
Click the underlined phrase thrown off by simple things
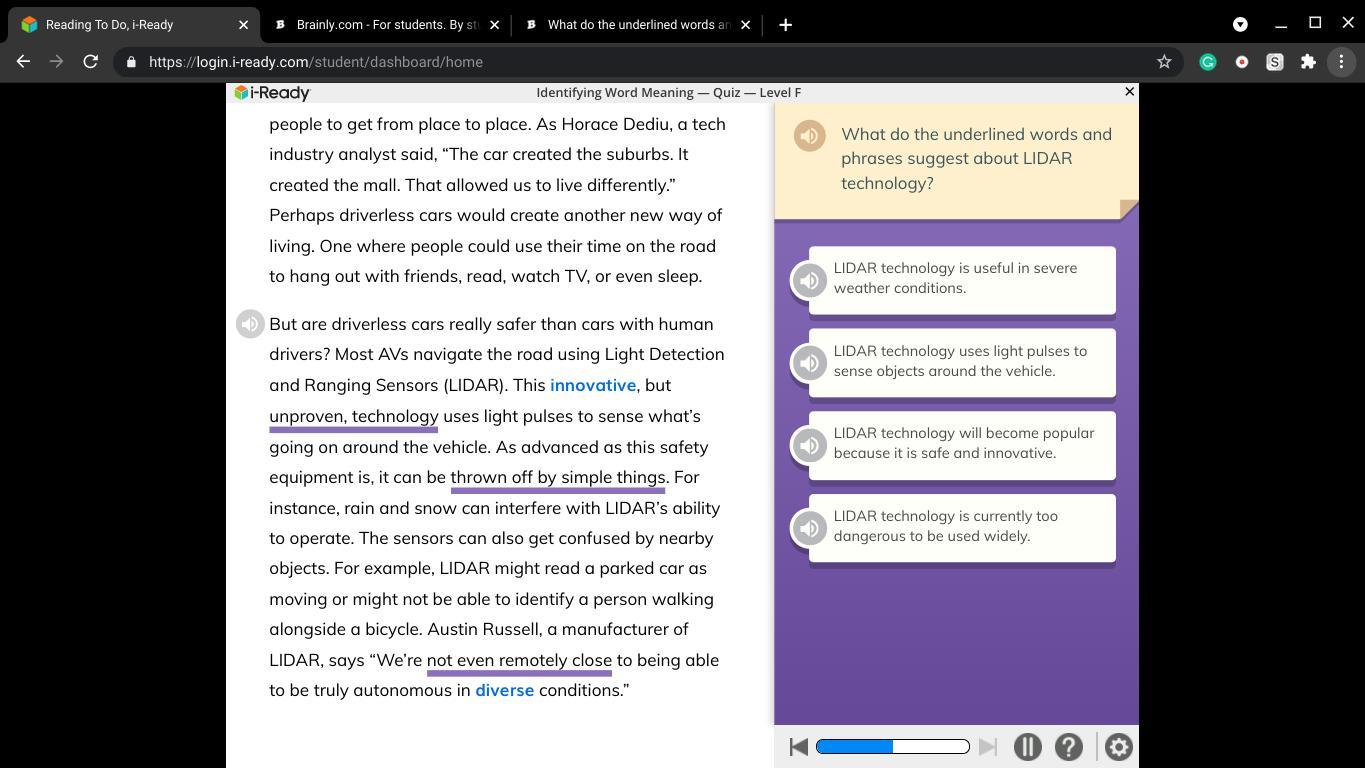pyautogui.click(x=558, y=477)
